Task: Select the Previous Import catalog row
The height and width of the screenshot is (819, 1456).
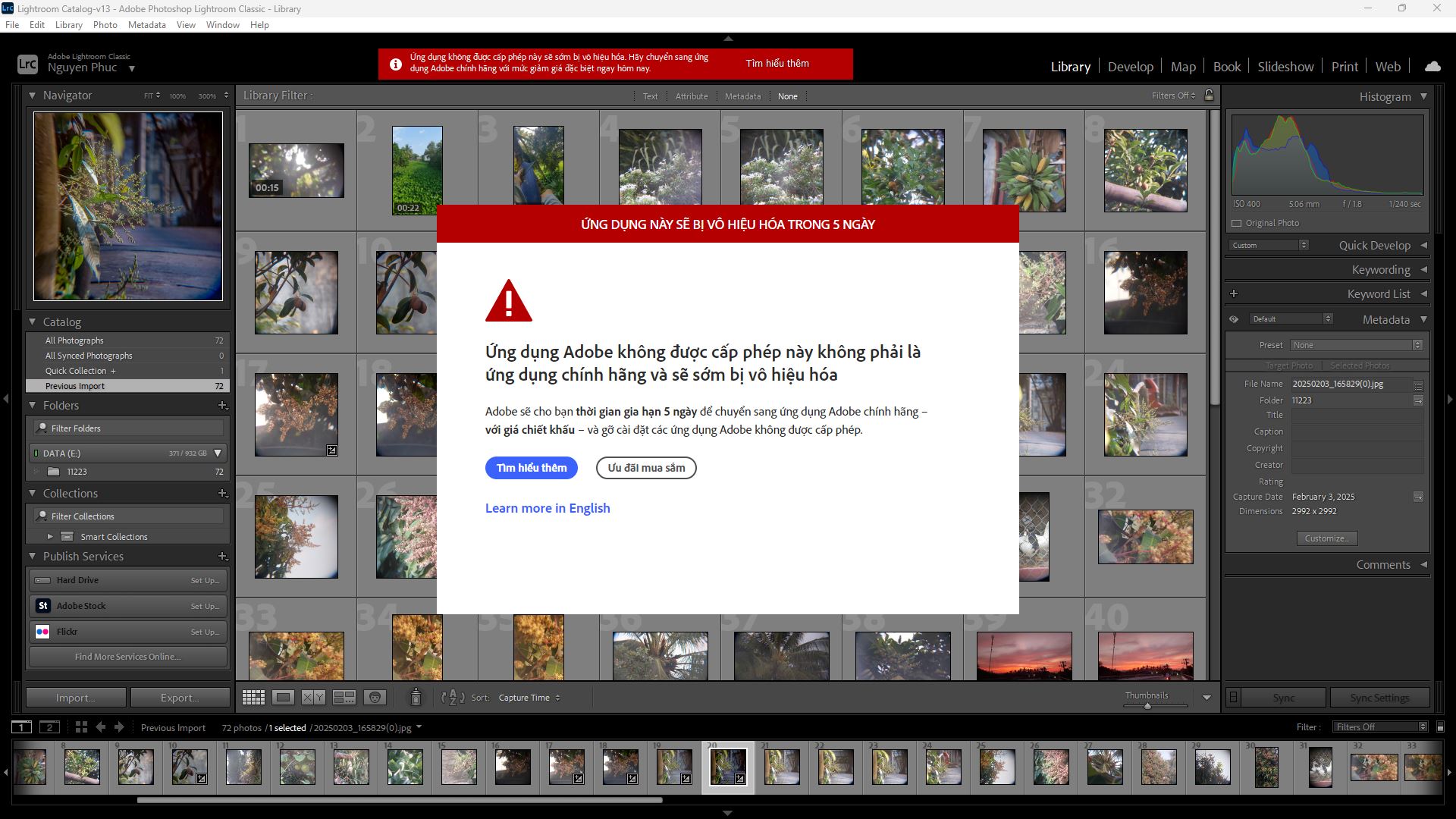Action: click(127, 386)
